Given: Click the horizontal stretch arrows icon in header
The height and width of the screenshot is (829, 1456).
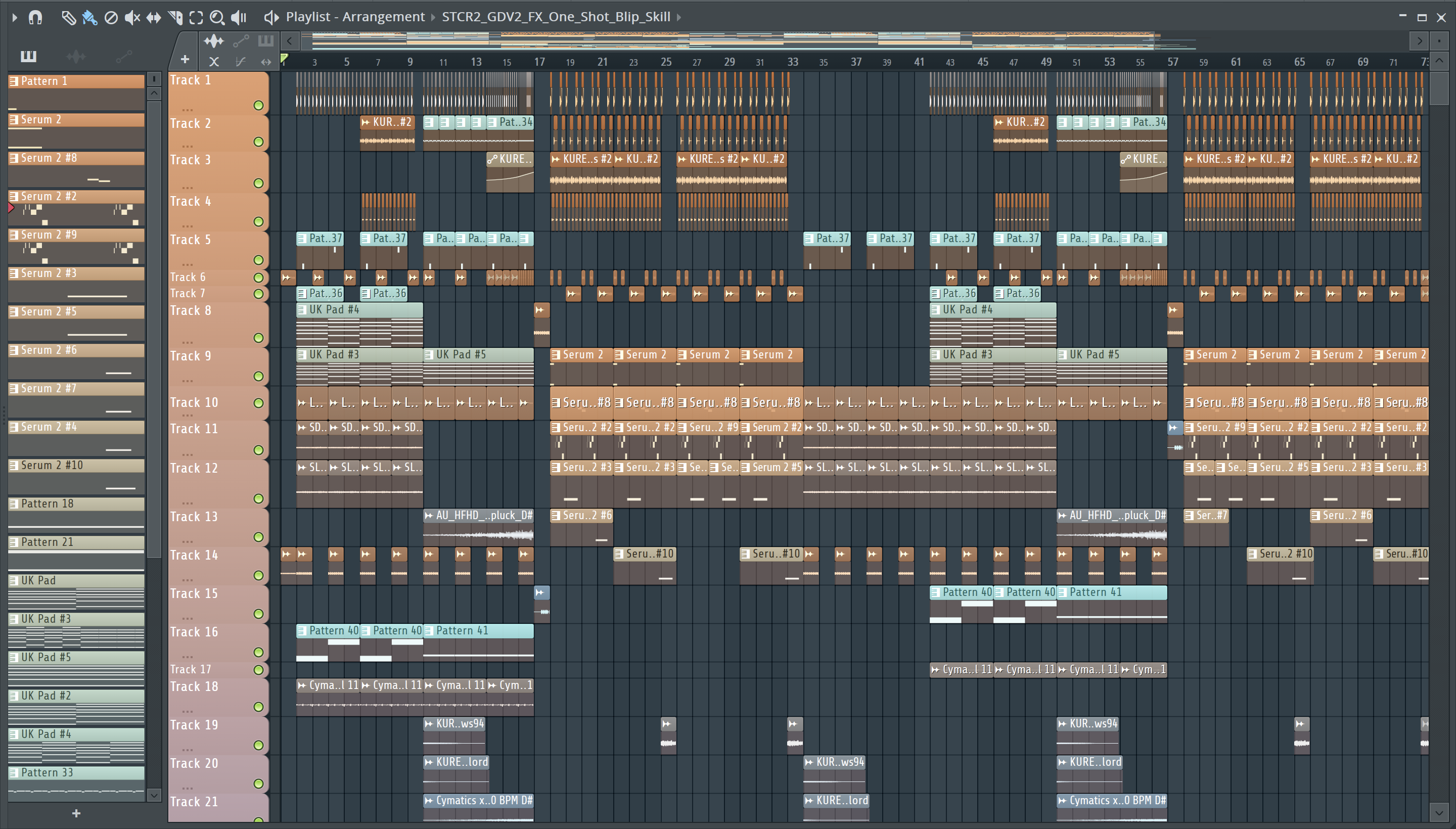Looking at the screenshot, I should tap(266, 62).
